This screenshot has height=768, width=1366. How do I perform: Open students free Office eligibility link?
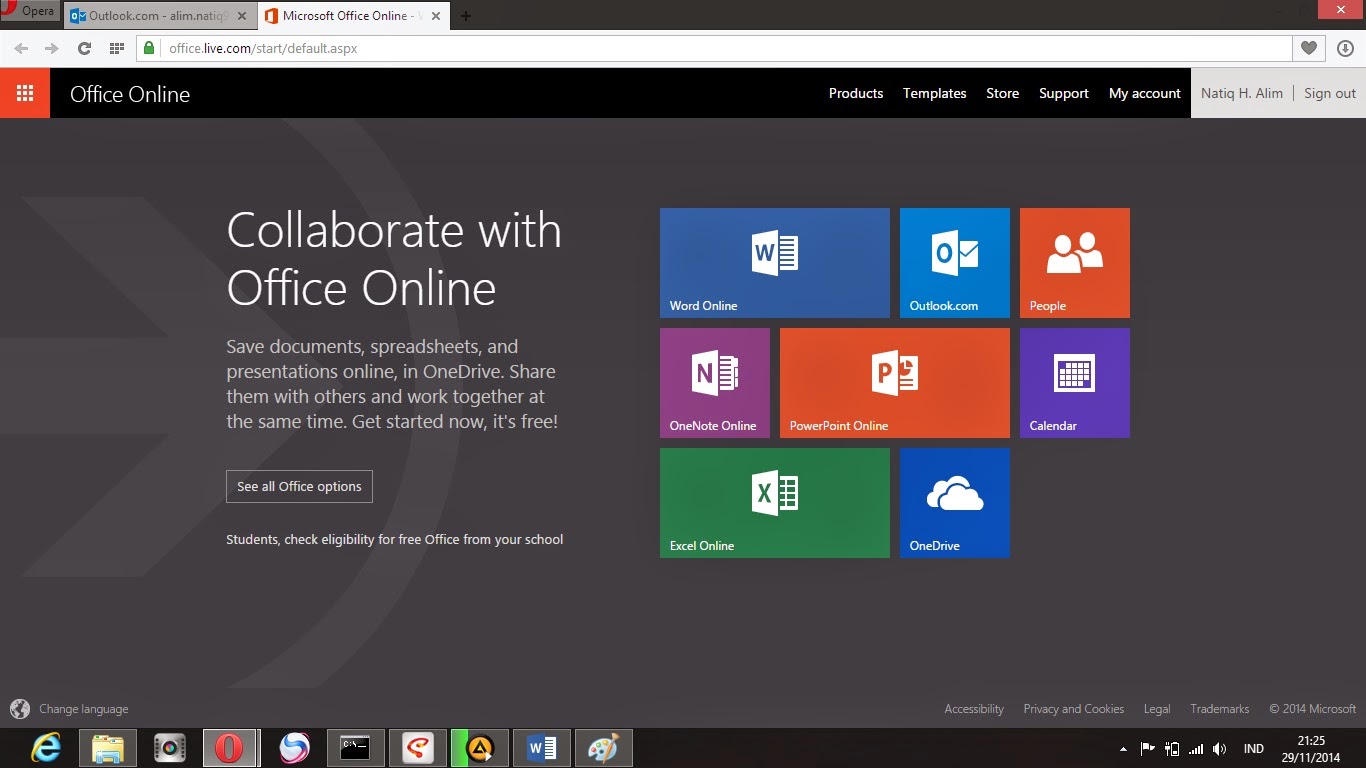pyautogui.click(x=394, y=539)
